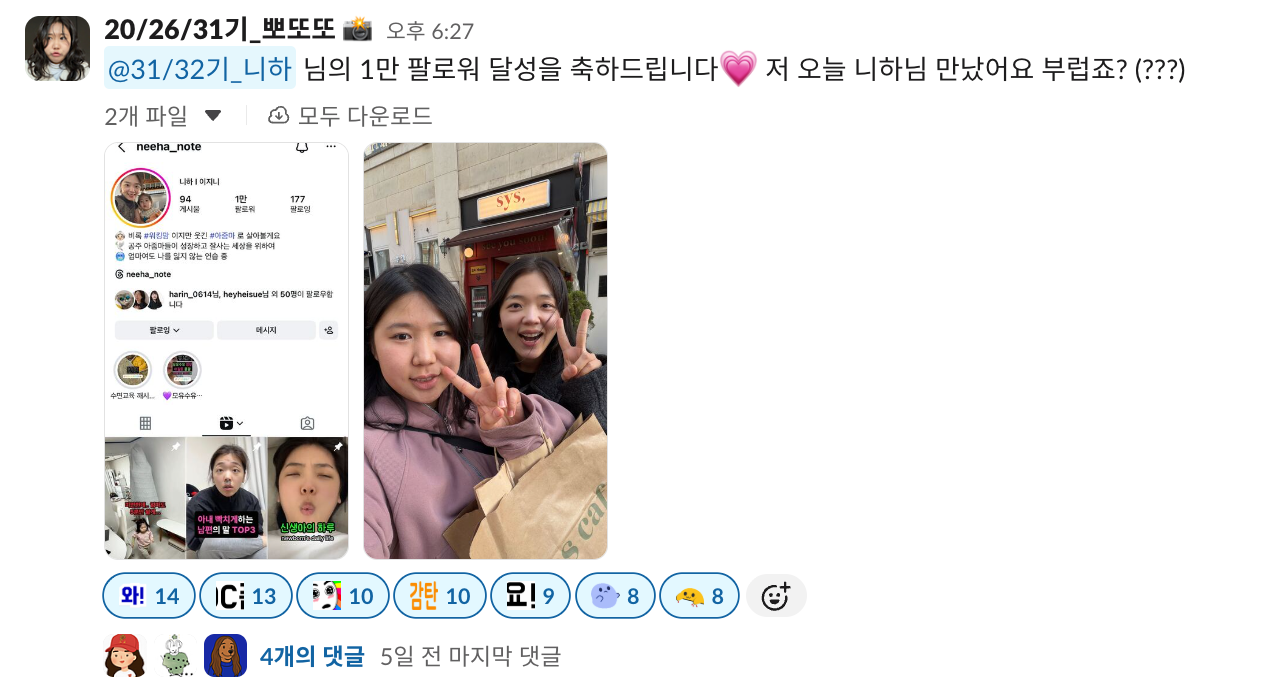The height and width of the screenshot is (692, 1262).
Task: Toggle the 감탄 reaction
Action: point(440,596)
